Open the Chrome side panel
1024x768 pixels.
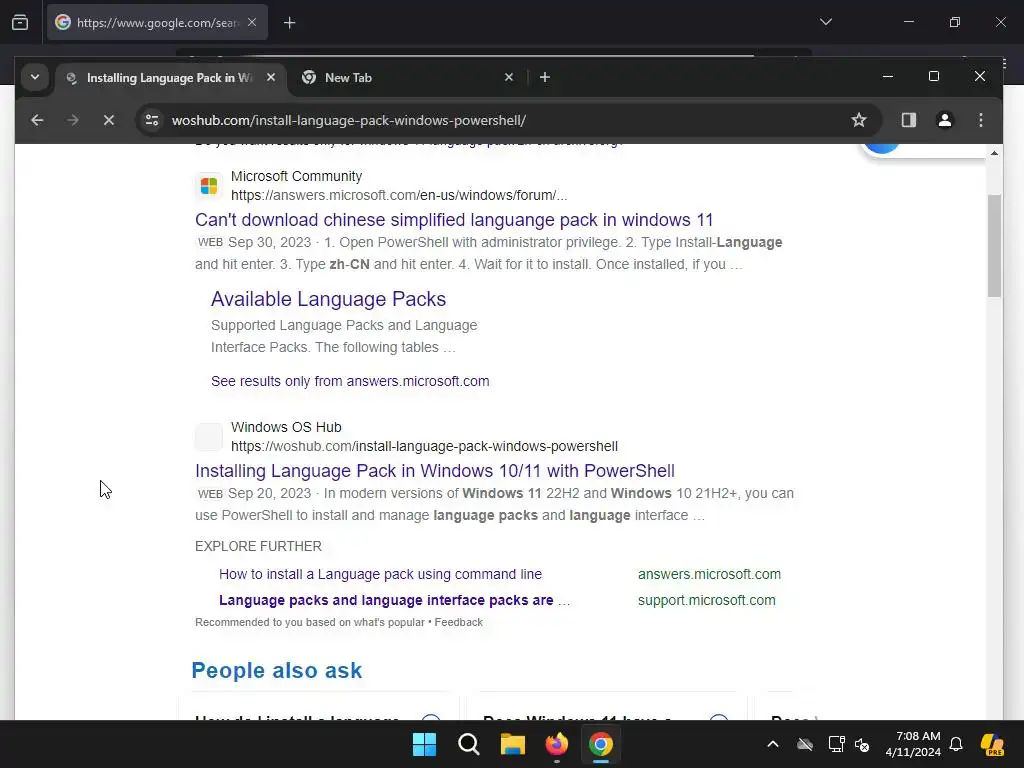click(908, 120)
